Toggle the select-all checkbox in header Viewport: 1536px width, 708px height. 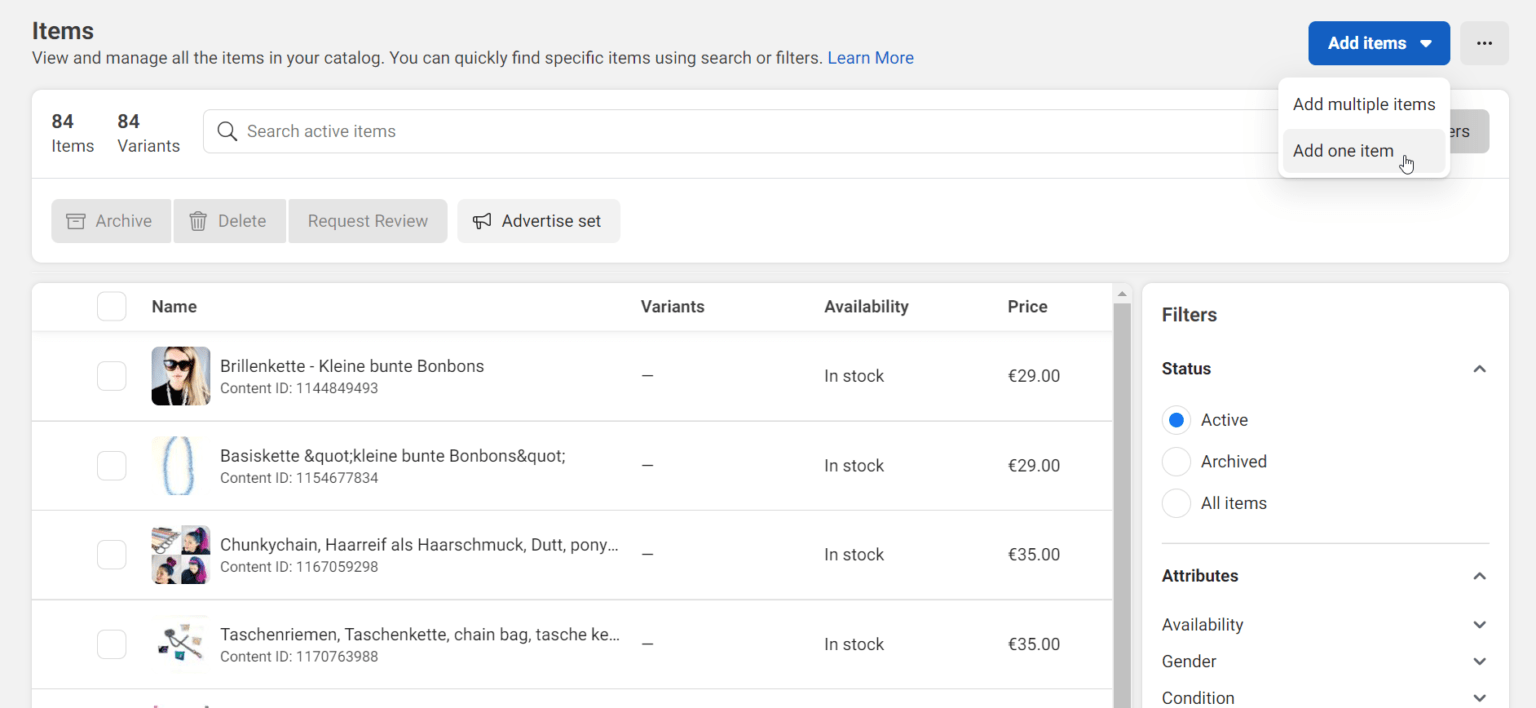tap(112, 306)
